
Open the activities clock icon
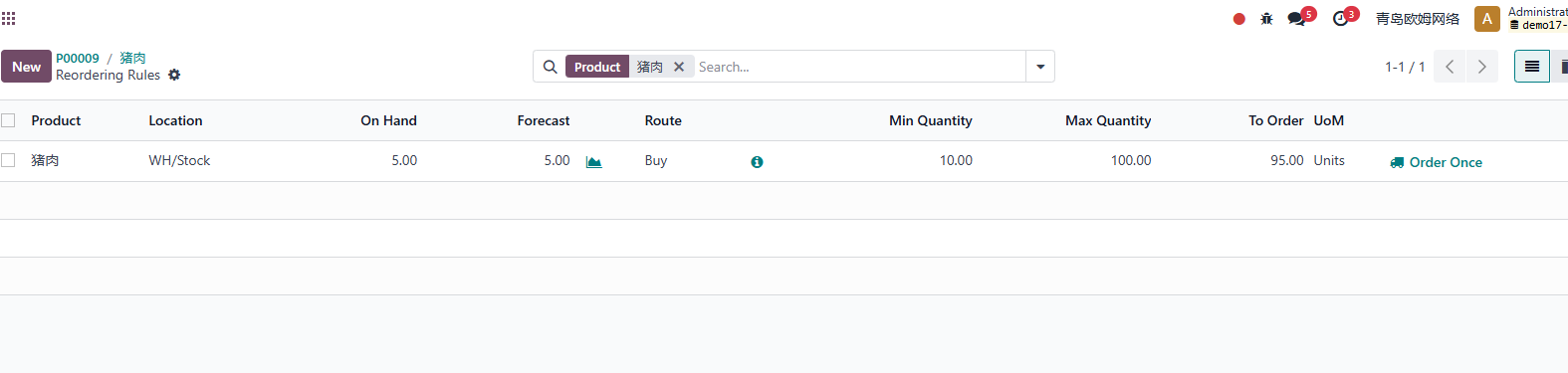click(1341, 19)
